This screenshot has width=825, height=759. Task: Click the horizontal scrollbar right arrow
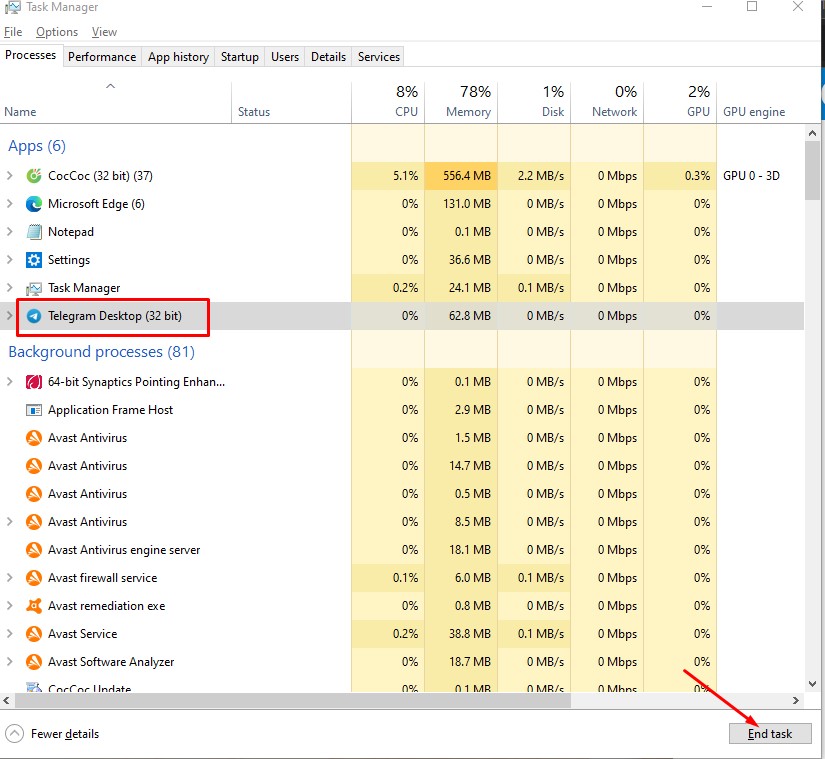pos(796,701)
